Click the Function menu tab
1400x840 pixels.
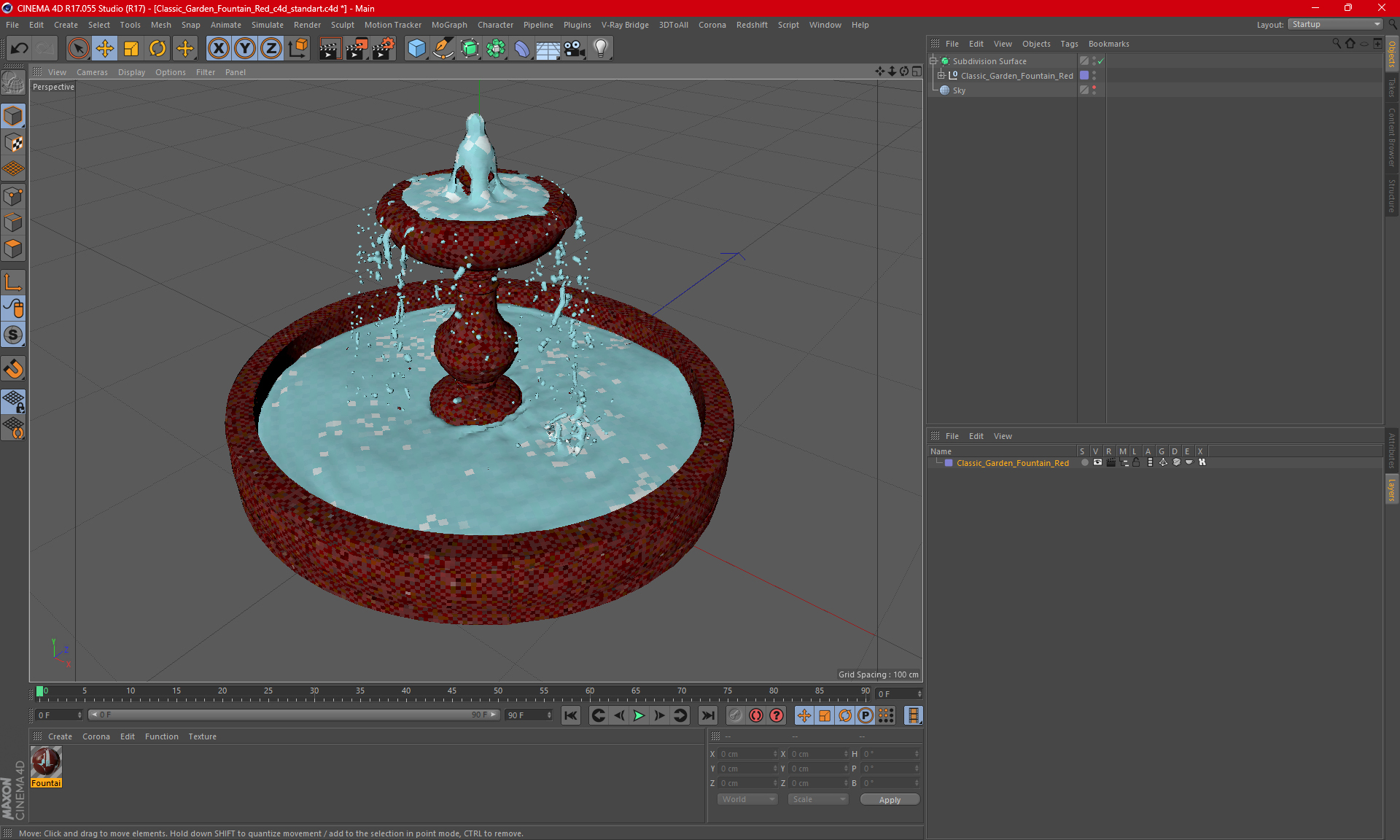coord(160,736)
